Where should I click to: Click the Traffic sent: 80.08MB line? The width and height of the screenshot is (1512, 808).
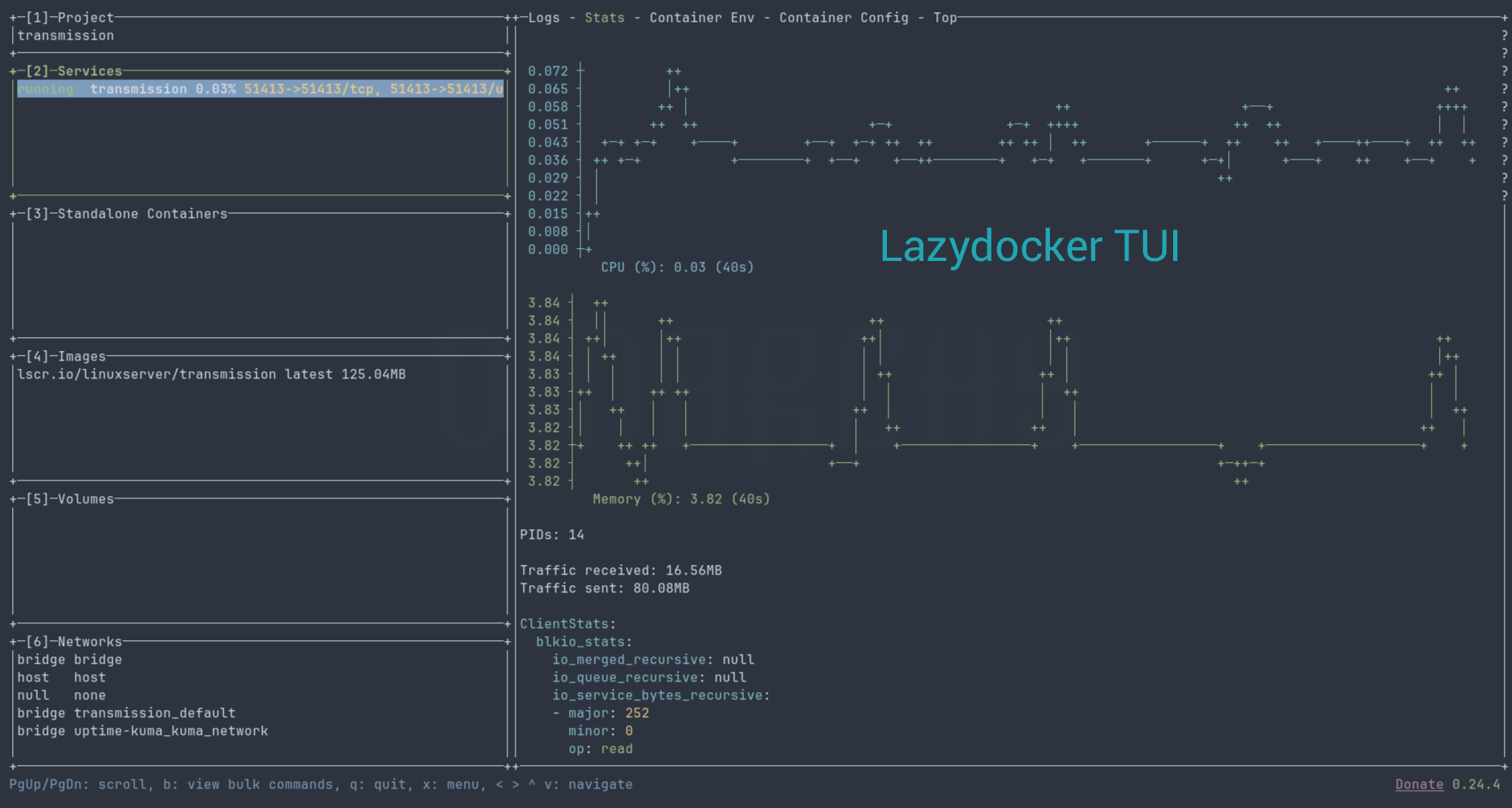[605, 588]
